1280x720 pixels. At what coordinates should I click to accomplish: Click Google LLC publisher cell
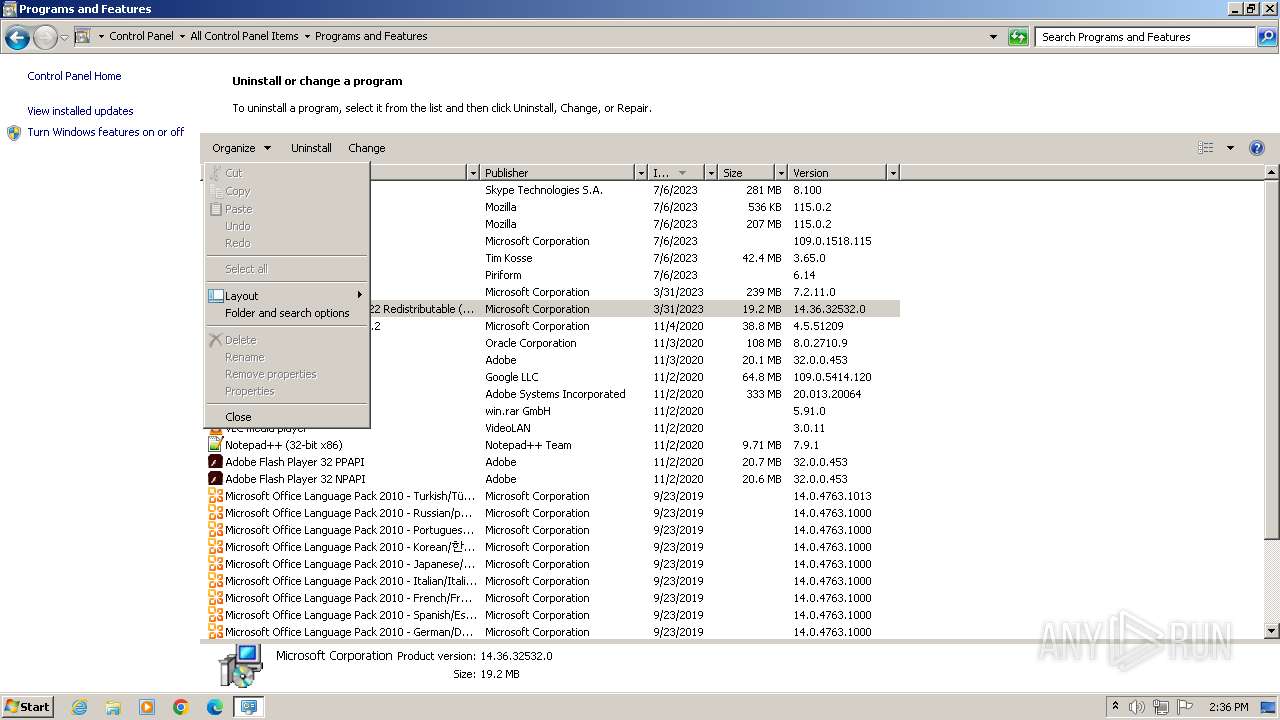512,377
